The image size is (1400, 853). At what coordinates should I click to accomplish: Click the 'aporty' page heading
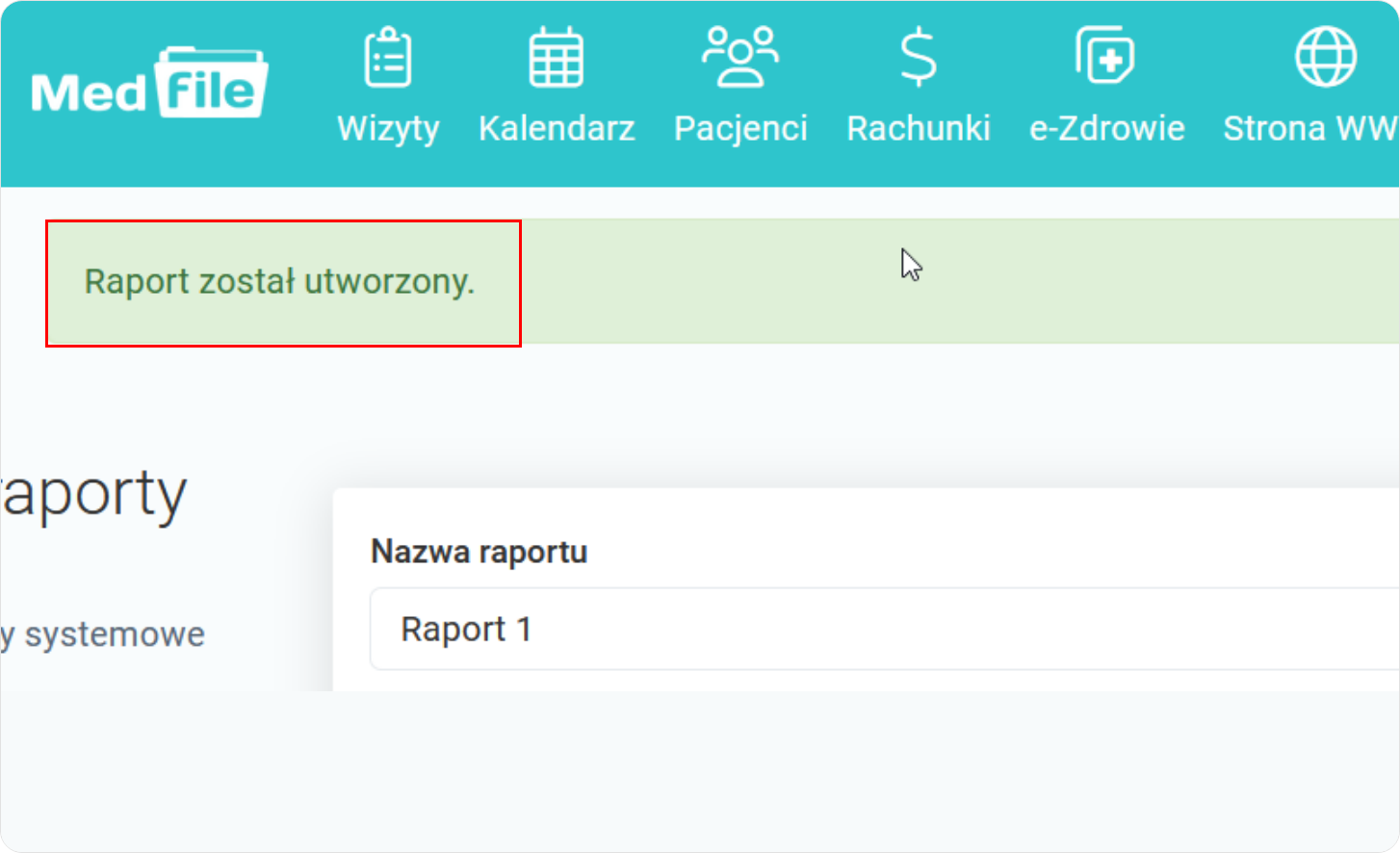93,495
